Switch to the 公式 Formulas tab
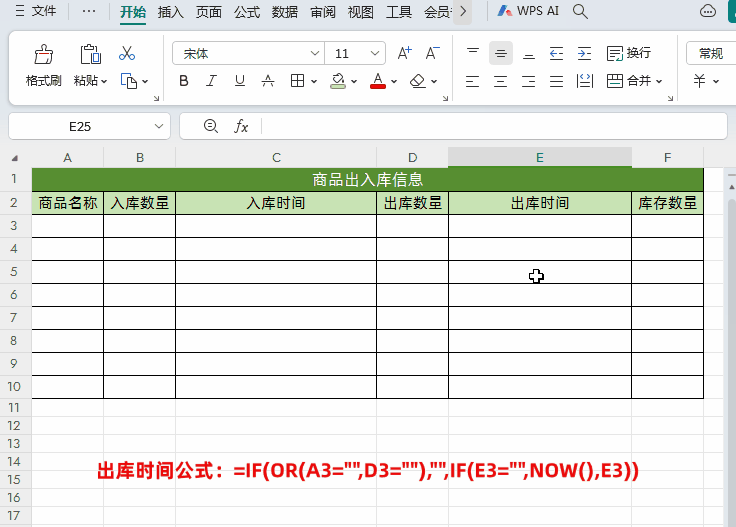 (246, 12)
